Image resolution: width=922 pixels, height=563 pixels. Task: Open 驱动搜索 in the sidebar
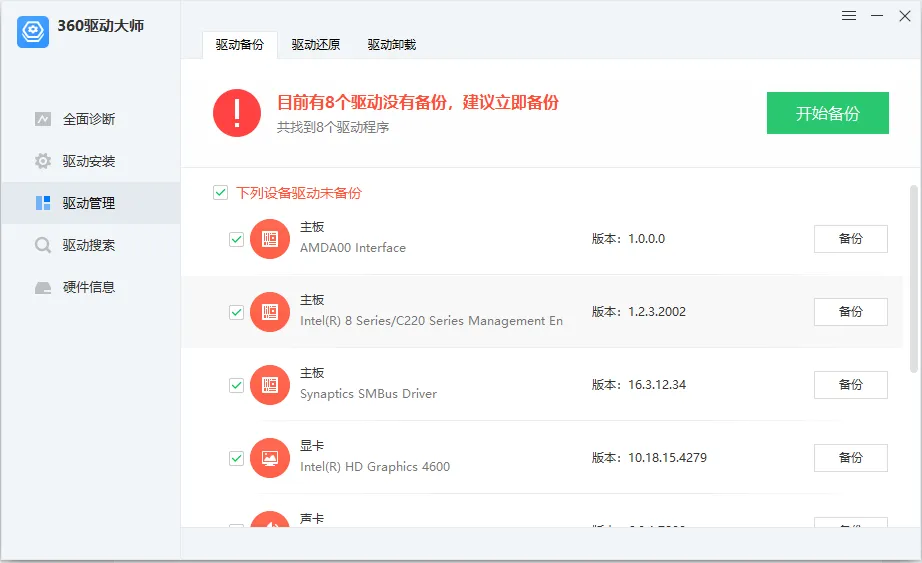[91, 245]
